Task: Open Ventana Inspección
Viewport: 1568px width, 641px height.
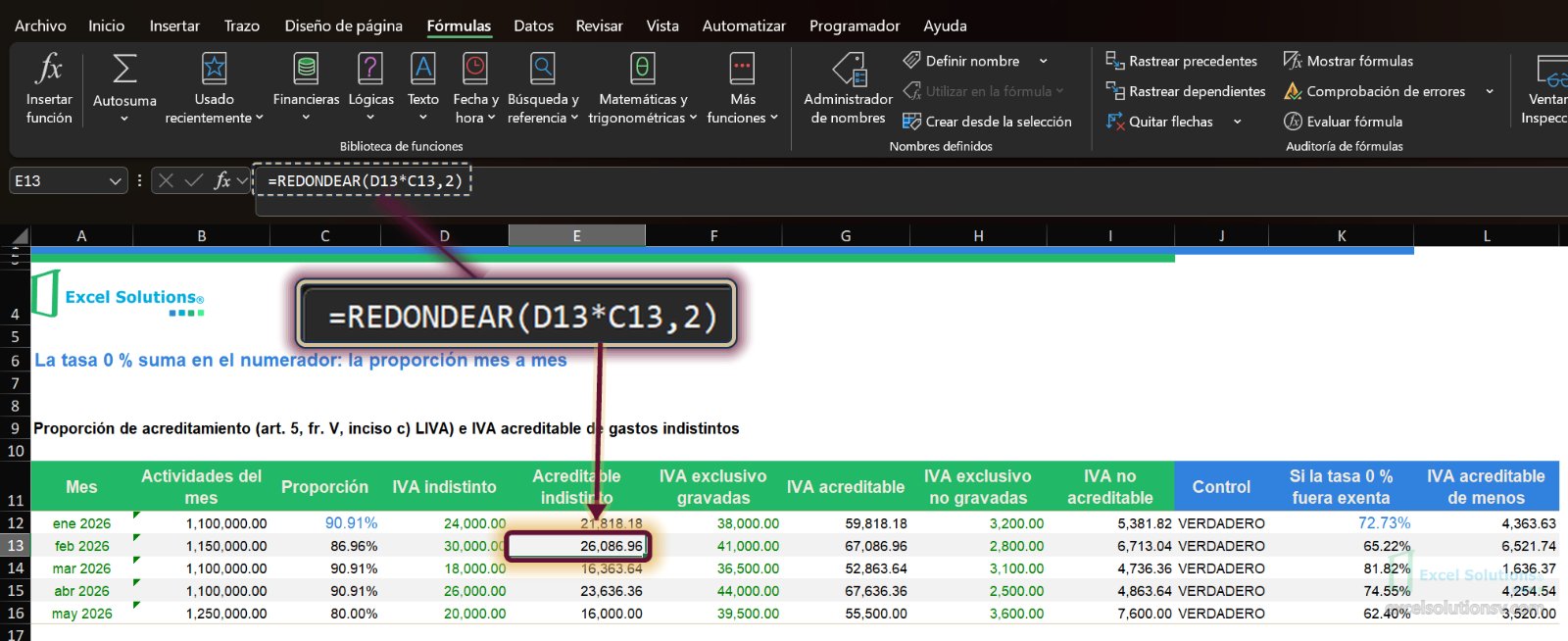Action: (x=1546, y=89)
